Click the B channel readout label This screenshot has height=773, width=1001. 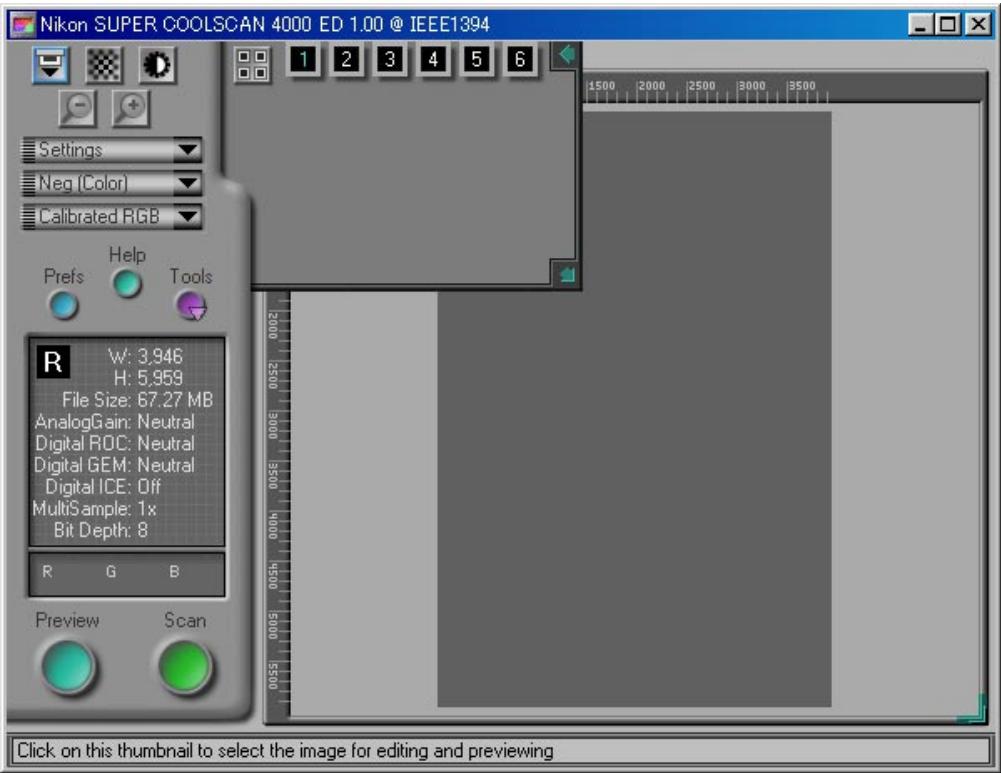(x=174, y=572)
